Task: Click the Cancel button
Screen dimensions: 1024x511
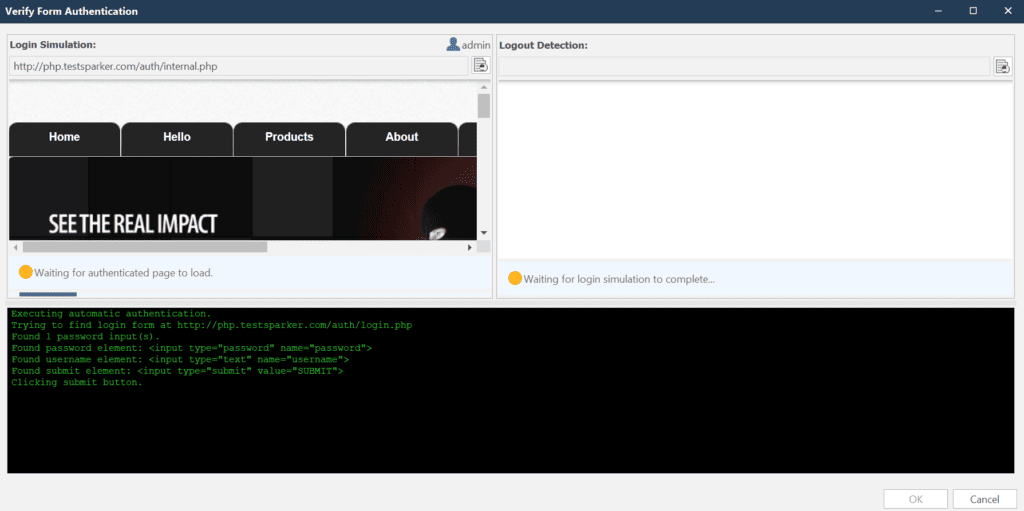Action: click(x=984, y=499)
